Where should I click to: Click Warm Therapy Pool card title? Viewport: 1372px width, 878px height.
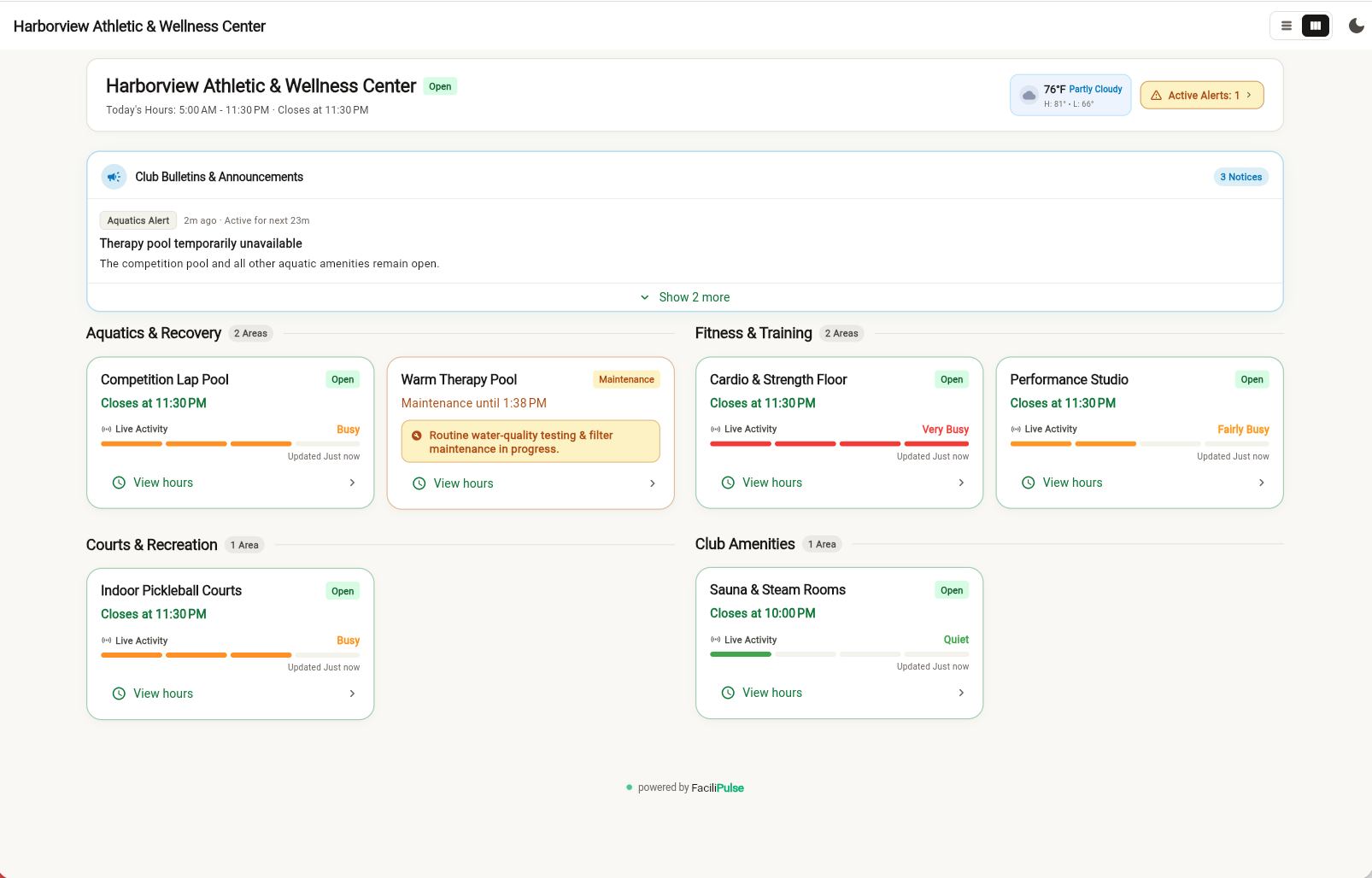click(x=459, y=379)
